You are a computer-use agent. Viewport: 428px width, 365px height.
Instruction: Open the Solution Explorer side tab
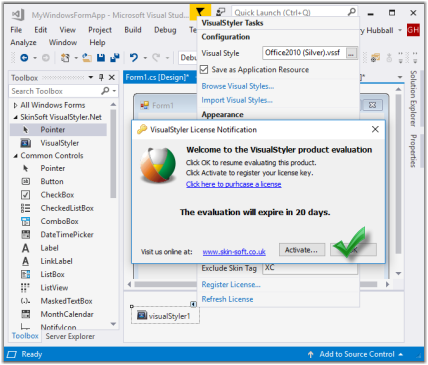413,99
